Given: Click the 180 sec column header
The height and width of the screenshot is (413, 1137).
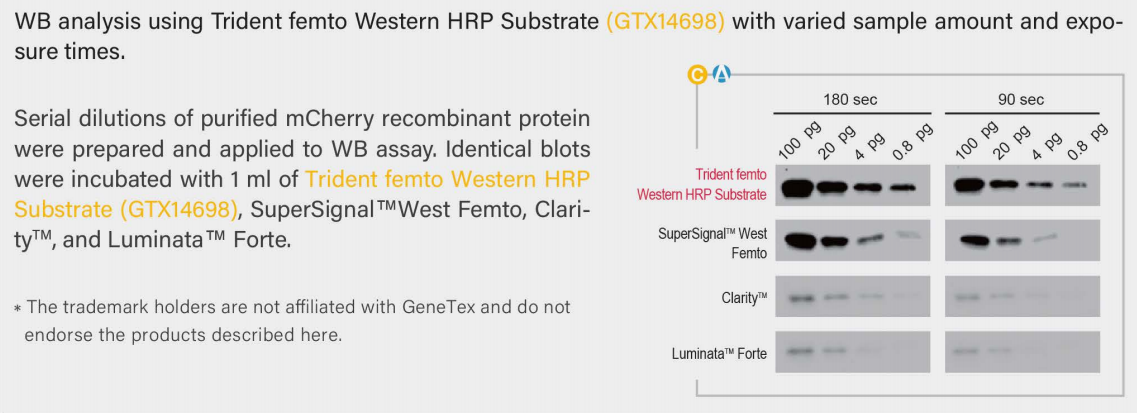Looking at the screenshot, I should tap(850, 99).
